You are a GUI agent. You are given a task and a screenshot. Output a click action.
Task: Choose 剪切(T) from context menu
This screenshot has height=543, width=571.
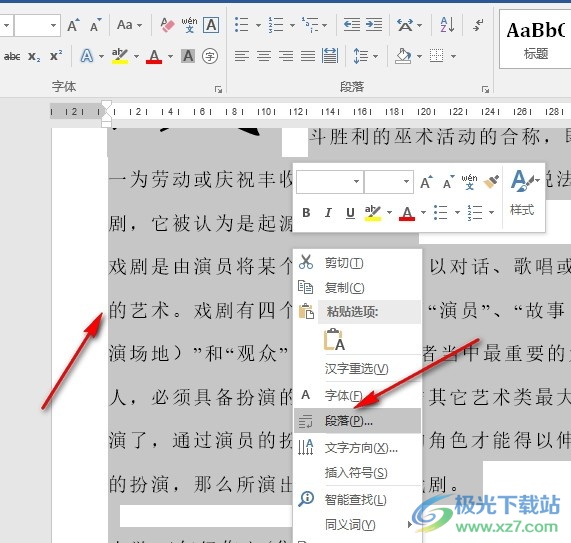coord(357,263)
